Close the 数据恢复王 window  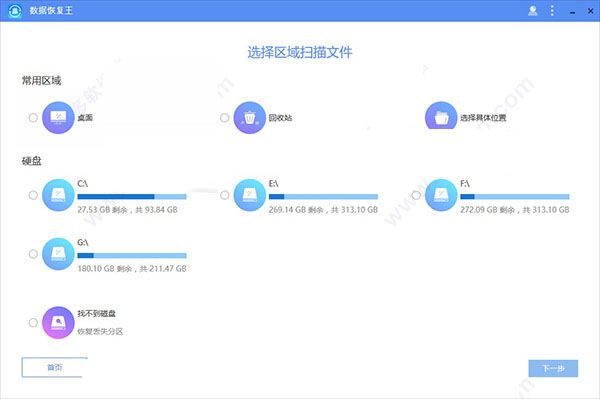click(x=590, y=11)
